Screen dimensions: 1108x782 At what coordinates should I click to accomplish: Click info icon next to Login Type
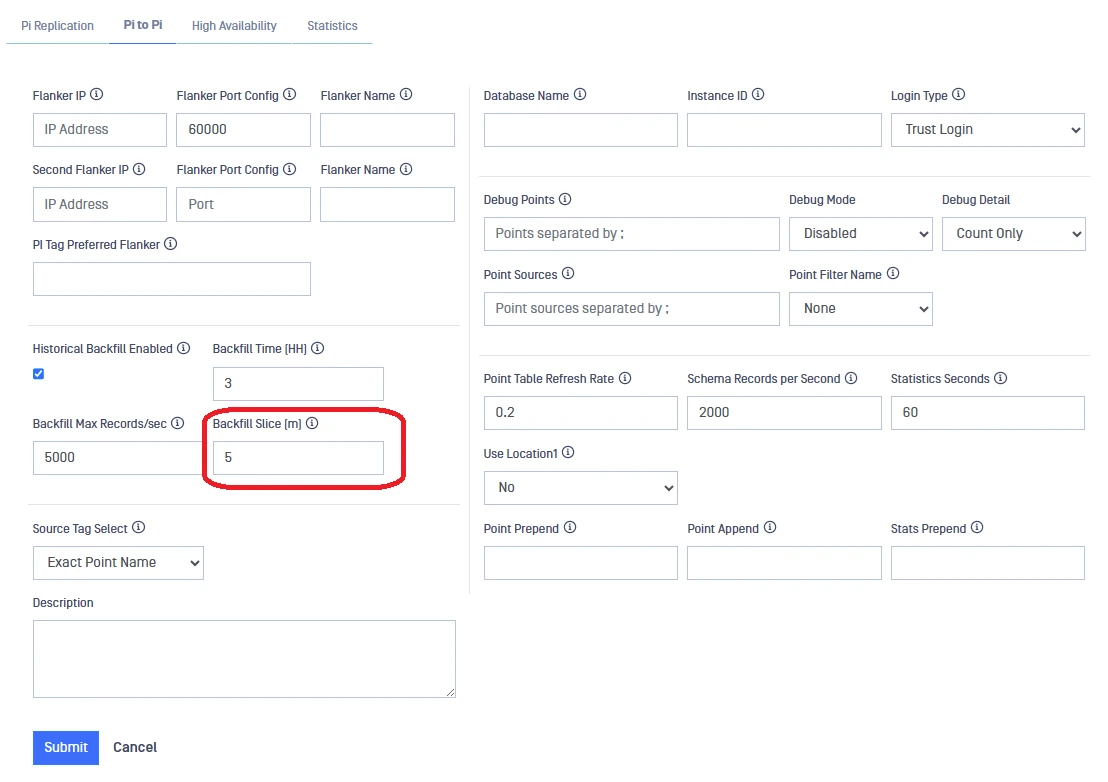(959, 95)
